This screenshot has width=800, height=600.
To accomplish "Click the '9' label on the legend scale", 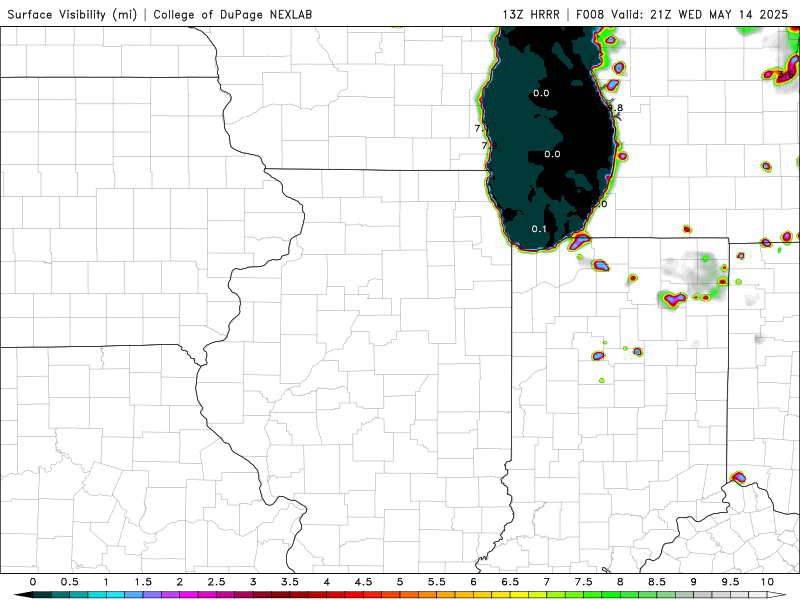I will click(x=694, y=582).
